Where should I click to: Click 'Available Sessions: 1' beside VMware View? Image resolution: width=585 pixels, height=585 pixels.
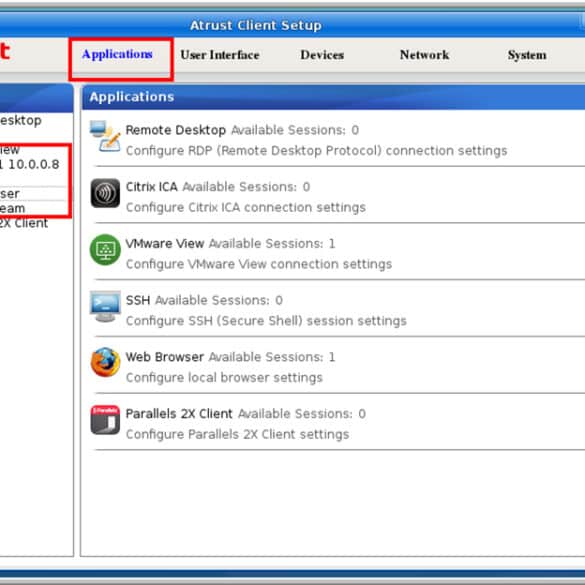[x=272, y=244]
